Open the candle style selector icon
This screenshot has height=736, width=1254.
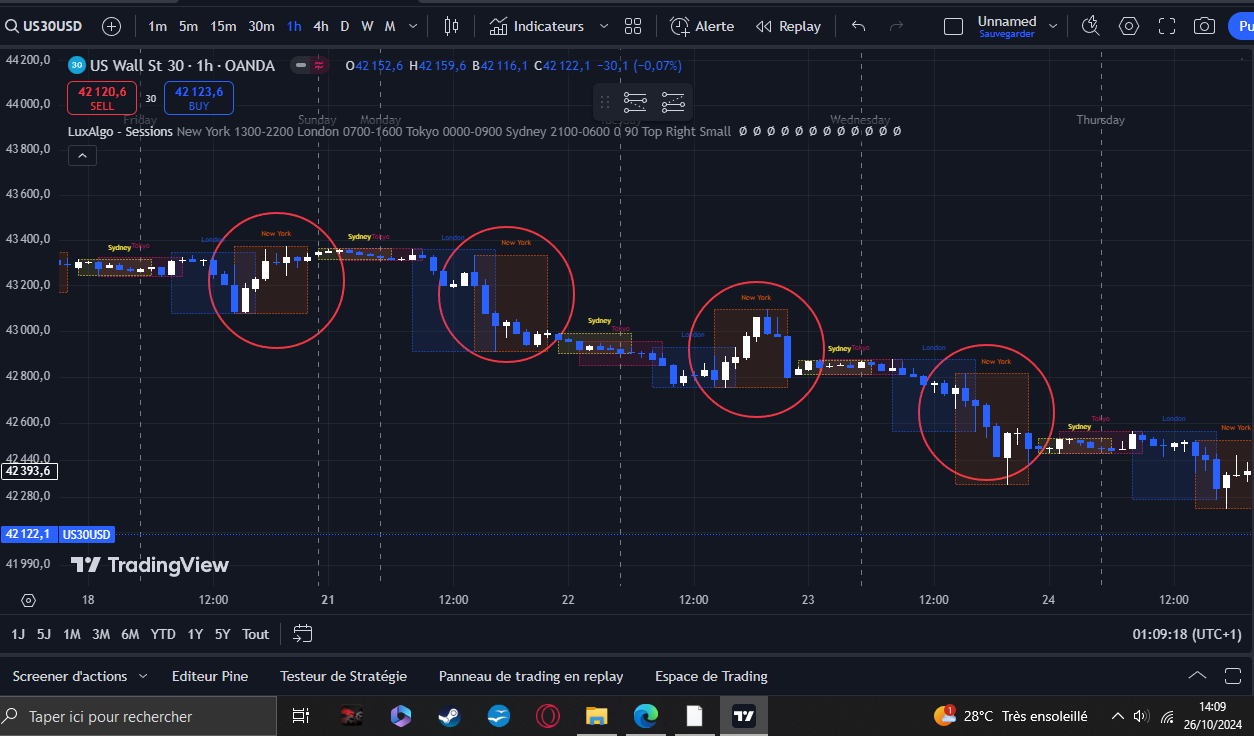coord(451,26)
